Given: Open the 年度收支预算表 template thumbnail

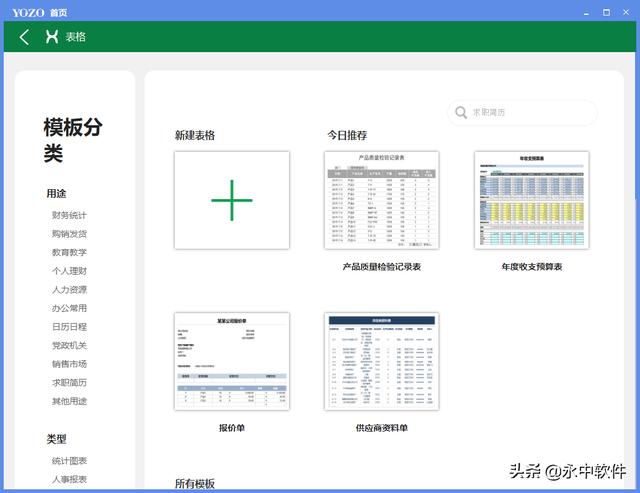Looking at the screenshot, I should pyautogui.click(x=531, y=200).
